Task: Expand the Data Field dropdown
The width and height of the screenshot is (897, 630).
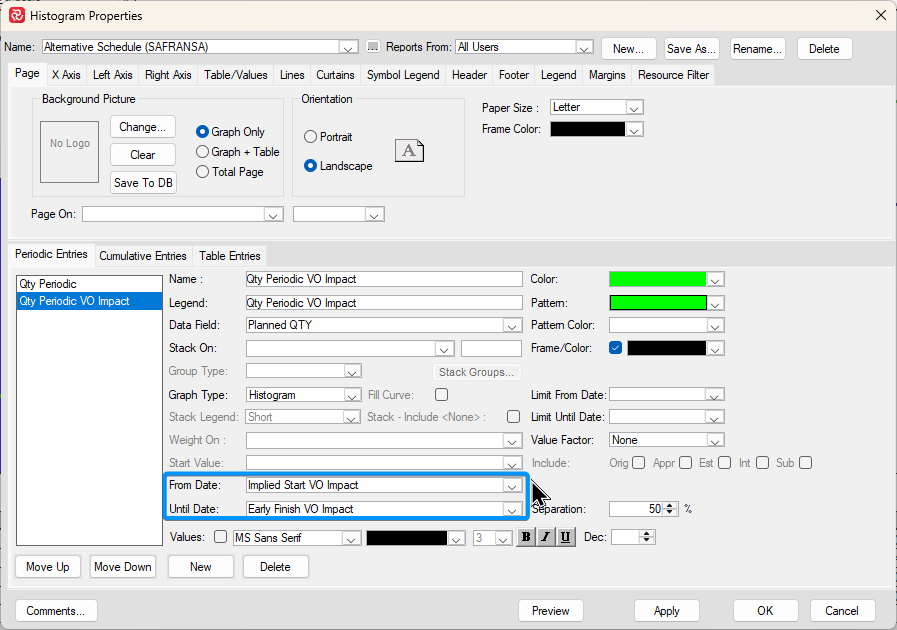Action: (x=512, y=325)
